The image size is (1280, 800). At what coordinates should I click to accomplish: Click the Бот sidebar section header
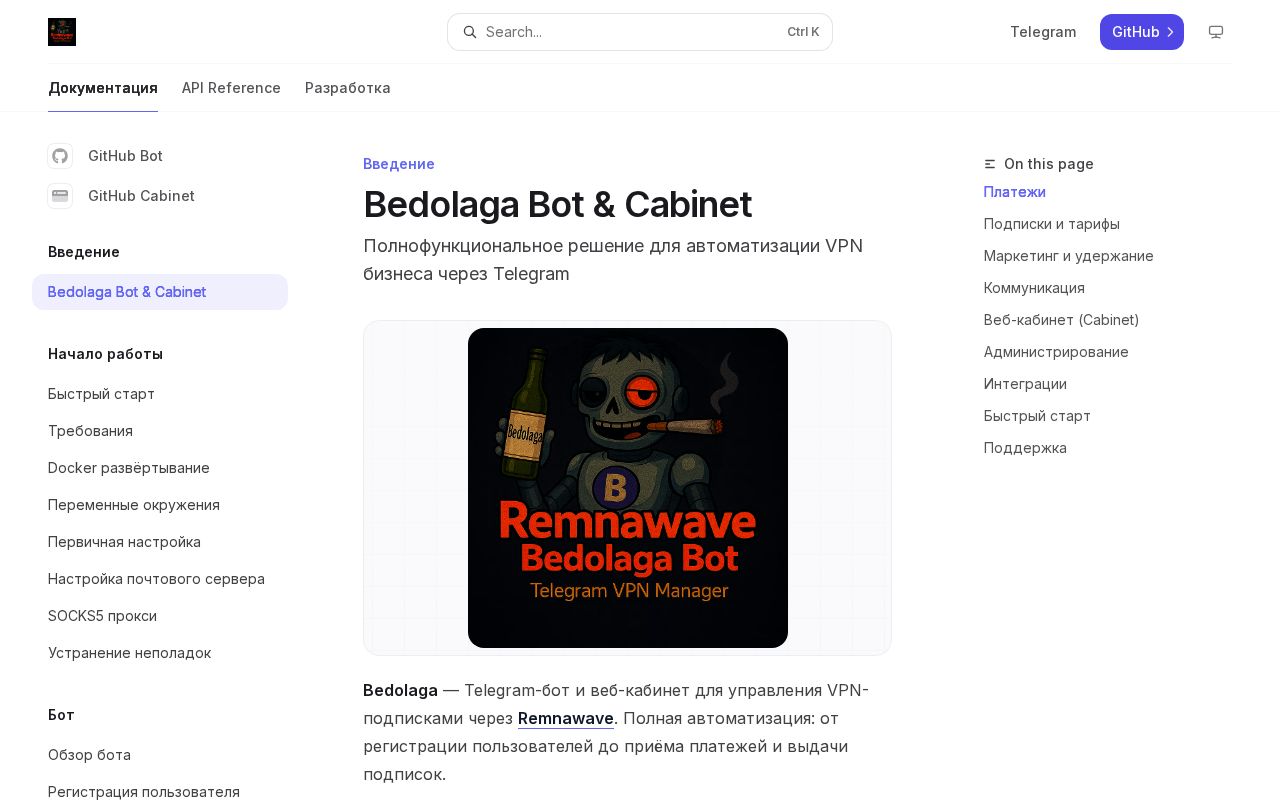[61, 715]
